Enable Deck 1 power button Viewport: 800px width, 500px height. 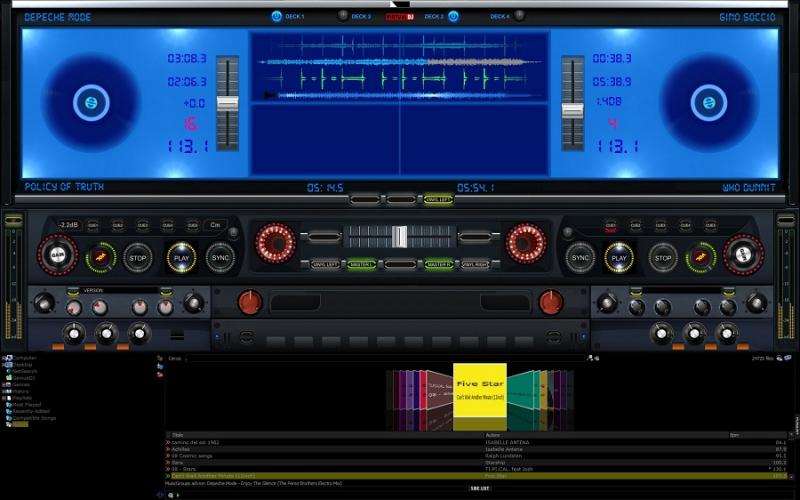click(x=277, y=16)
